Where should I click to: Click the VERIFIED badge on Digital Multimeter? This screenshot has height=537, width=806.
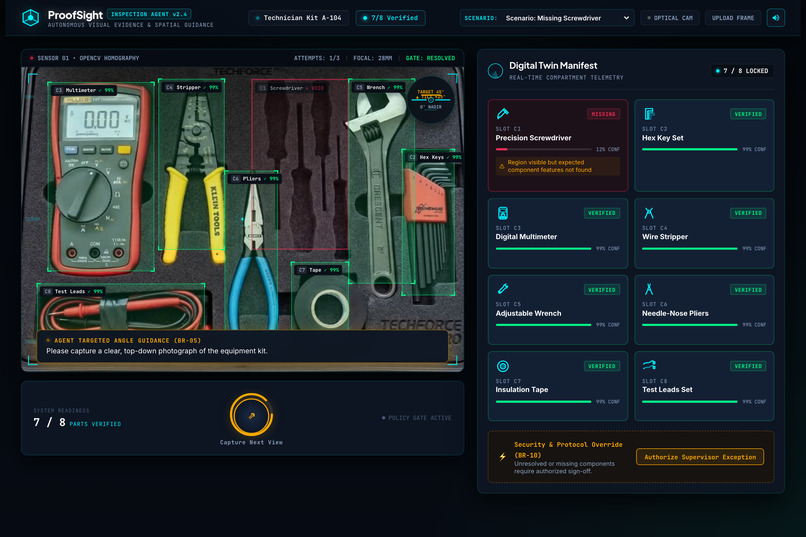(x=601, y=213)
